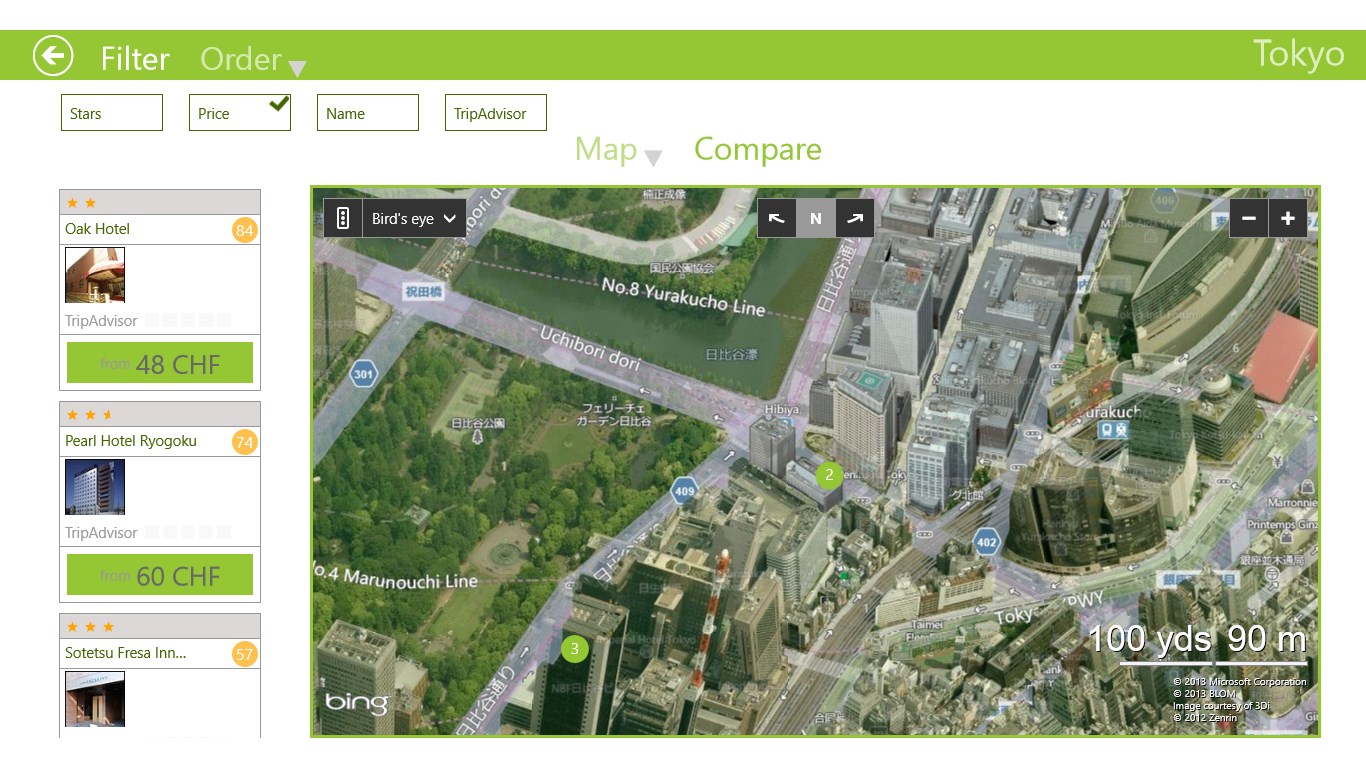Viewport: 1366px width, 768px height.
Task: Select hotel marker number 3 on map
Action: pyautogui.click(x=574, y=649)
